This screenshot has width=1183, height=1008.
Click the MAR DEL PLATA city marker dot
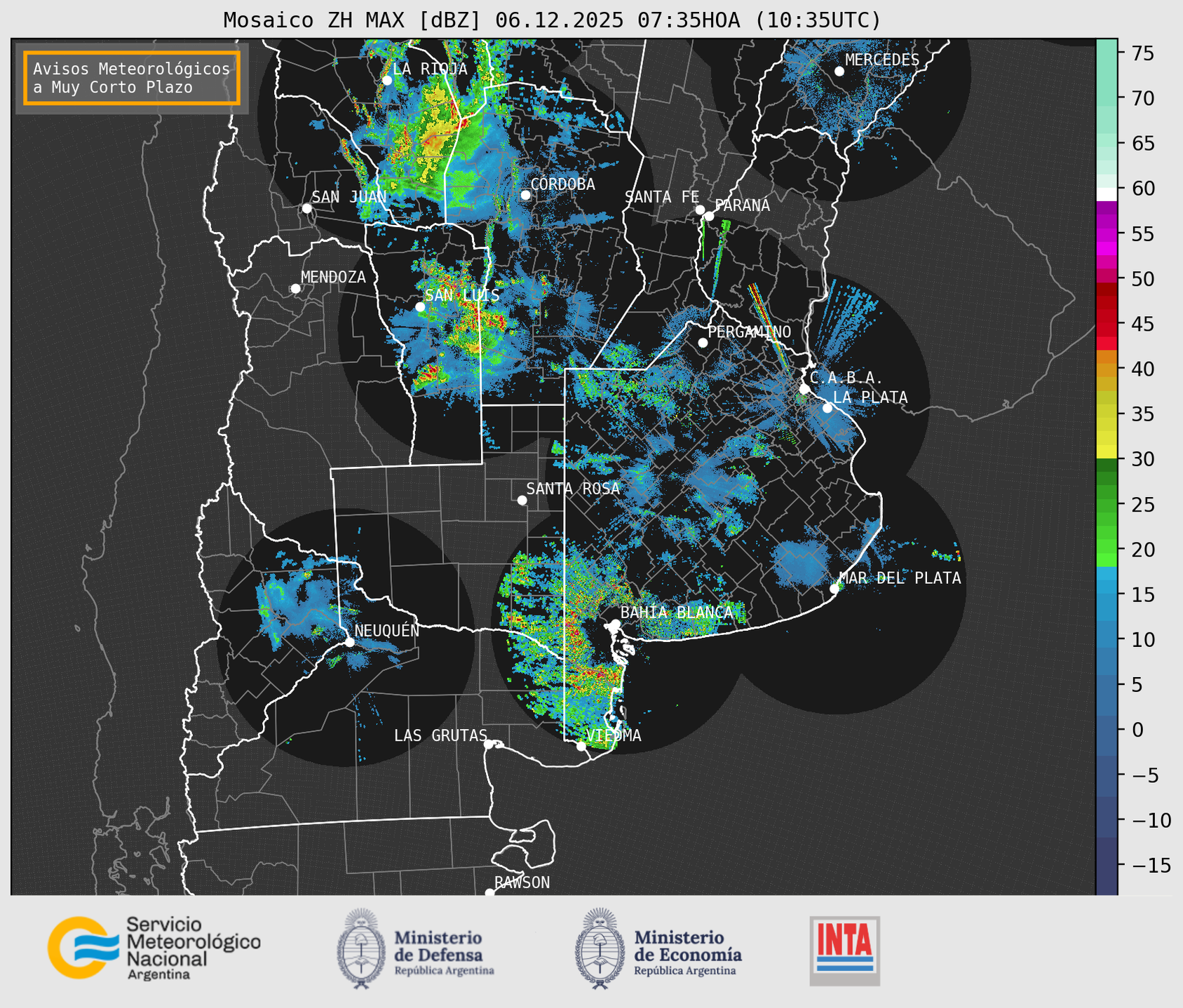(x=834, y=589)
